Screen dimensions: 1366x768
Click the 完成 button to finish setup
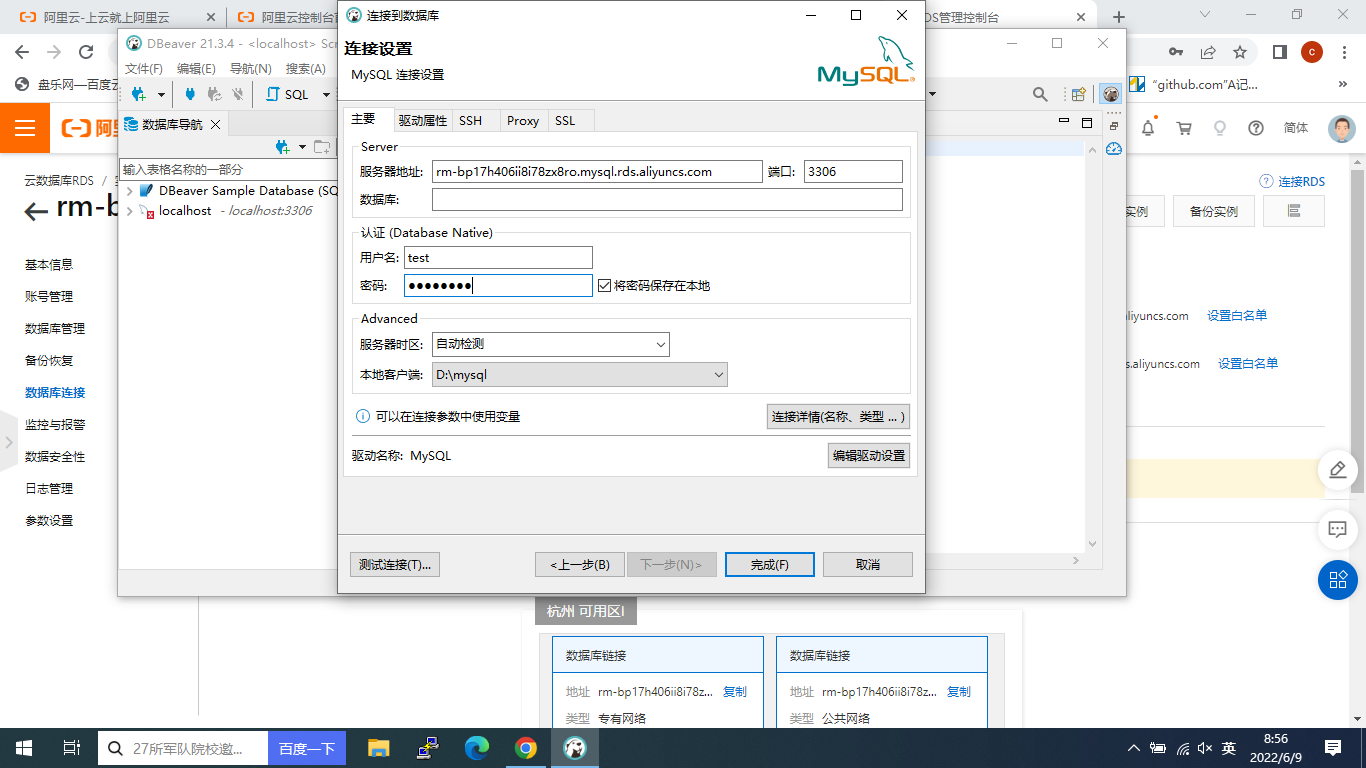point(769,564)
